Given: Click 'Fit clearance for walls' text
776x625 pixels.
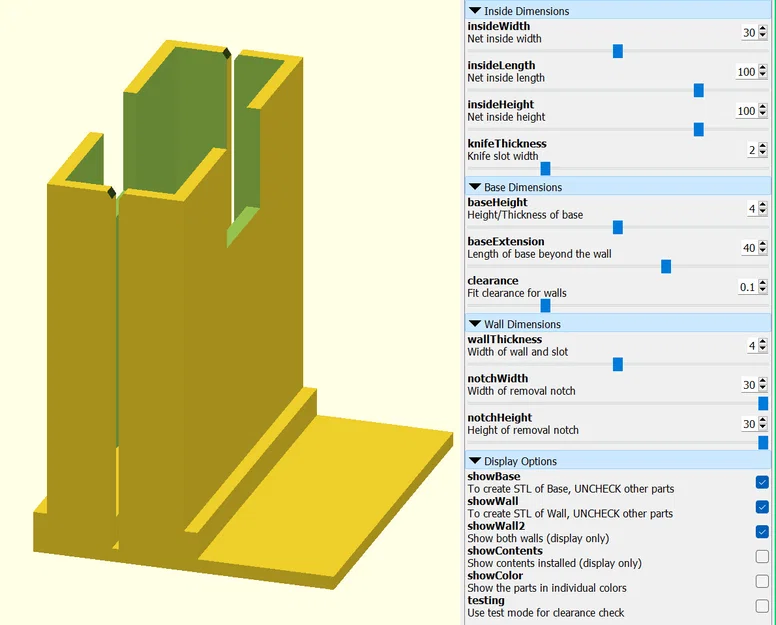Looking at the screenshot, I should click(517, 293).
